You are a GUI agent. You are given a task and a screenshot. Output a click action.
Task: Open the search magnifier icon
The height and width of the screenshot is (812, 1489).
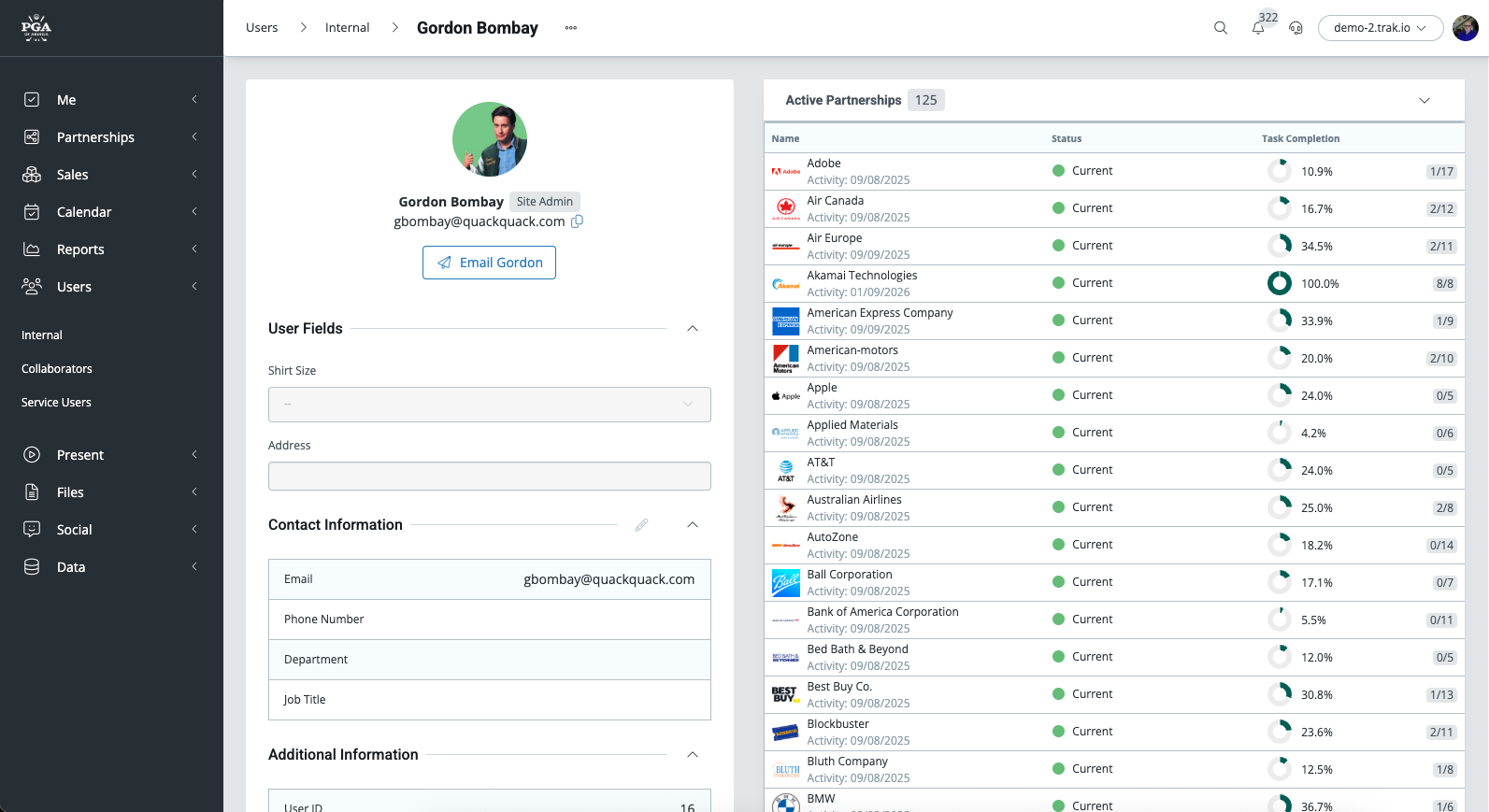1221,28
